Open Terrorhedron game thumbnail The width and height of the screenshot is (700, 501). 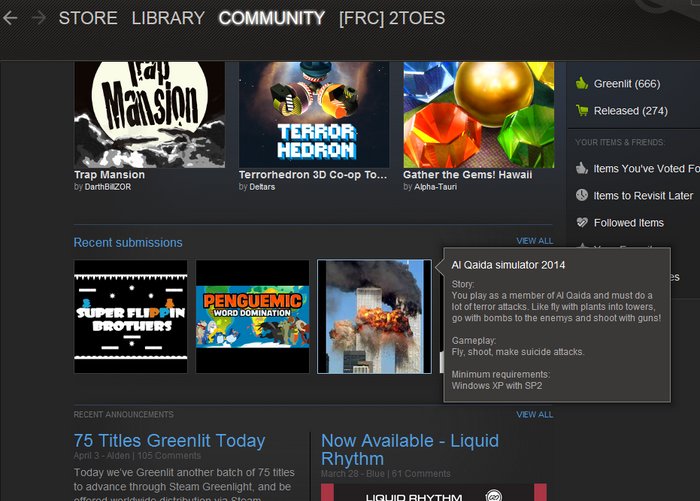(x=314, y=115)
